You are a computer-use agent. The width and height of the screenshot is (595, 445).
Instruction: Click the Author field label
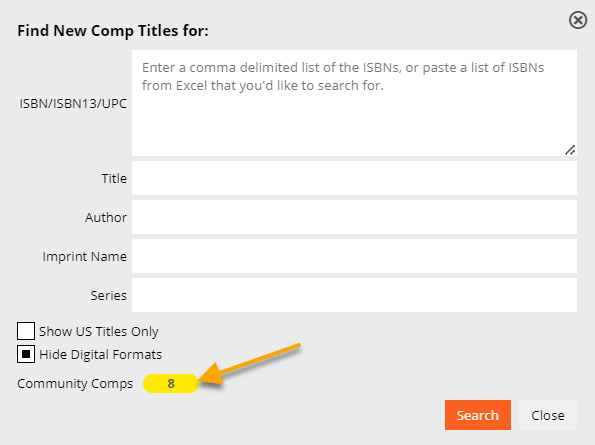[x=106, y=217]
